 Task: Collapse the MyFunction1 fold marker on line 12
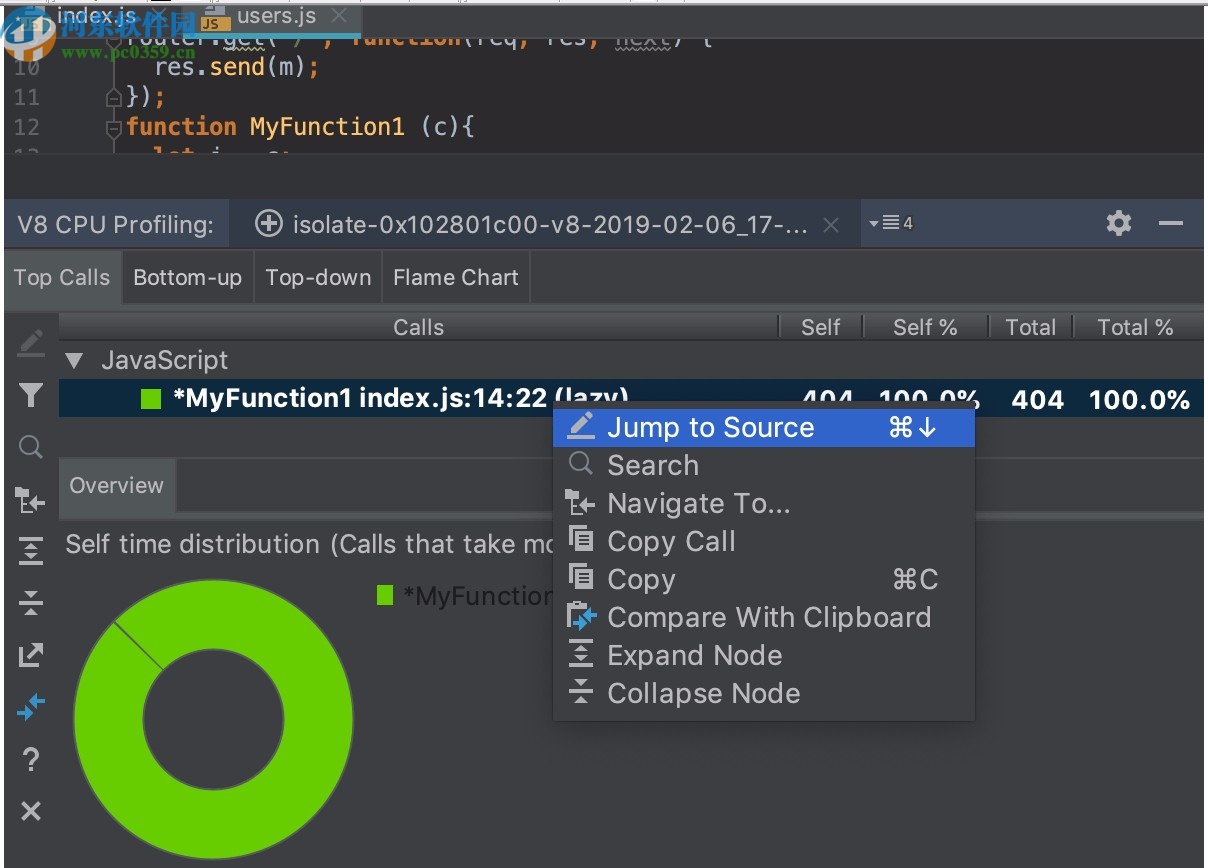click(x=113, y=127)
